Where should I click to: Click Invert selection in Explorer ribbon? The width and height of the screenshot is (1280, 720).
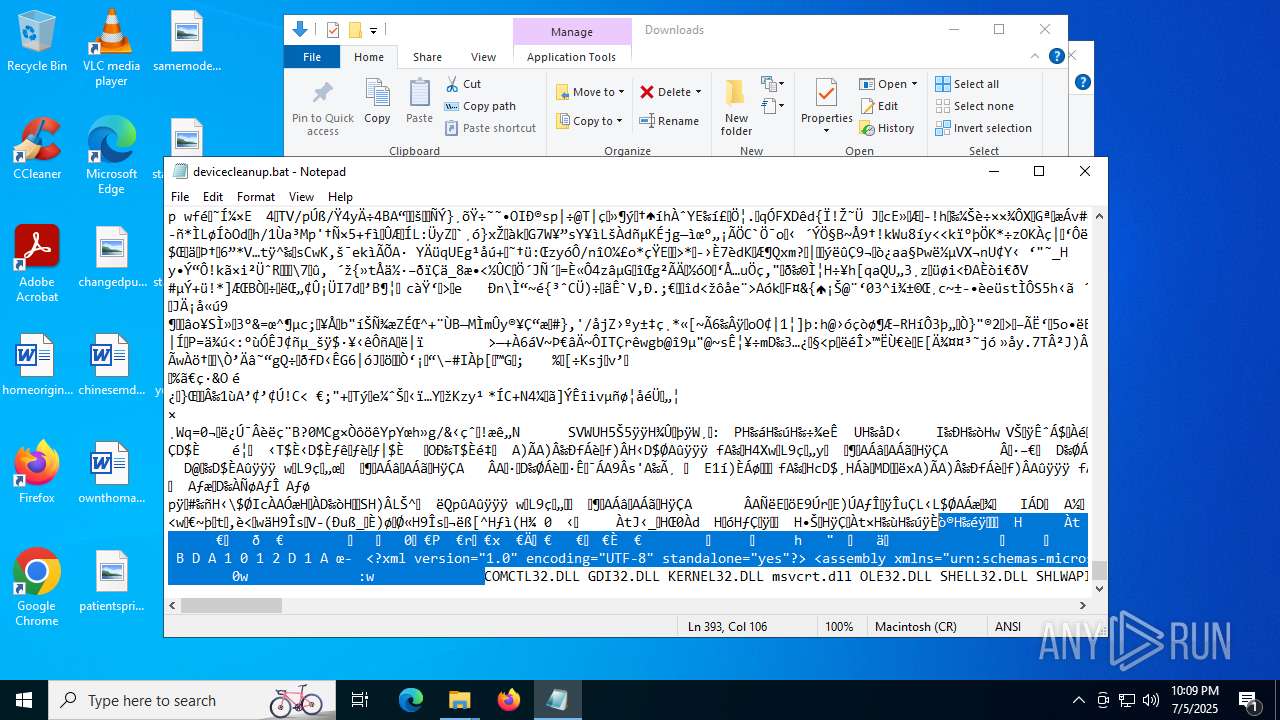(x=983, y=128)
